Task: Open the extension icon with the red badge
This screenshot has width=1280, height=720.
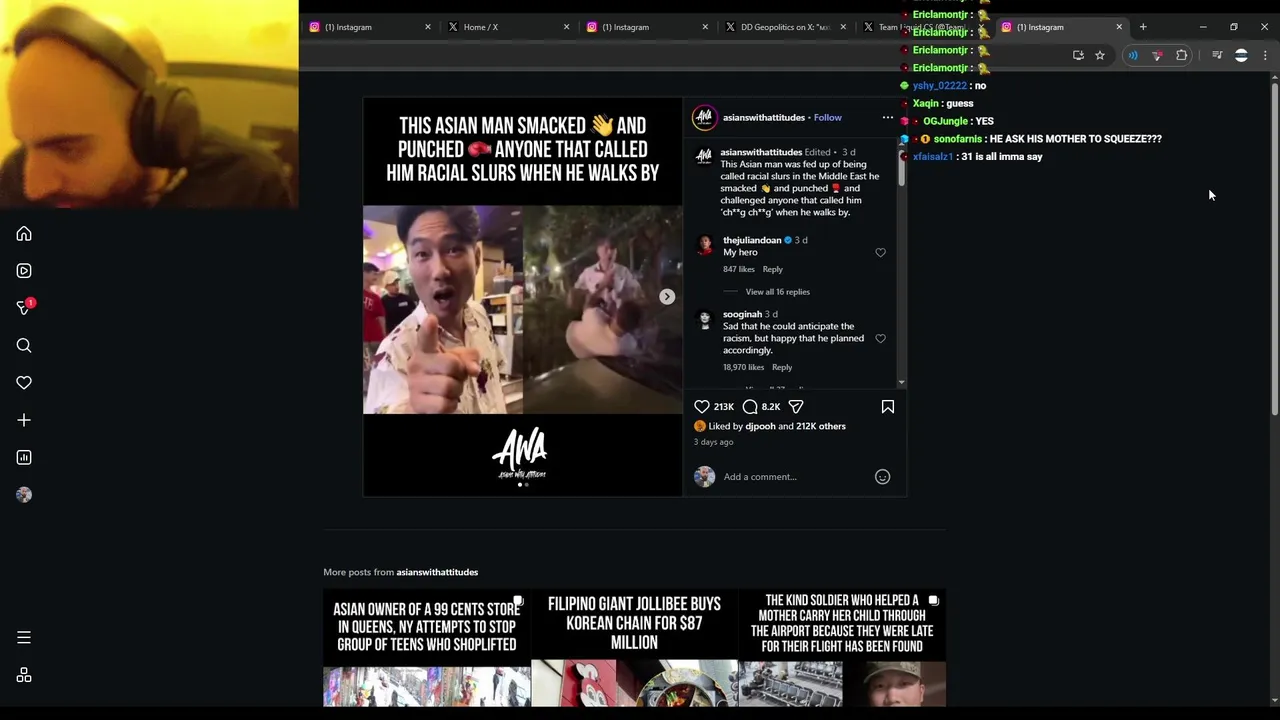Action: [1157, 56]
